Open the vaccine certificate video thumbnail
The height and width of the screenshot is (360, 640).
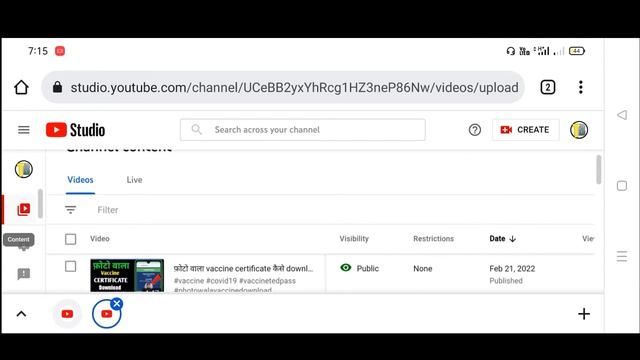coord(127,275)
